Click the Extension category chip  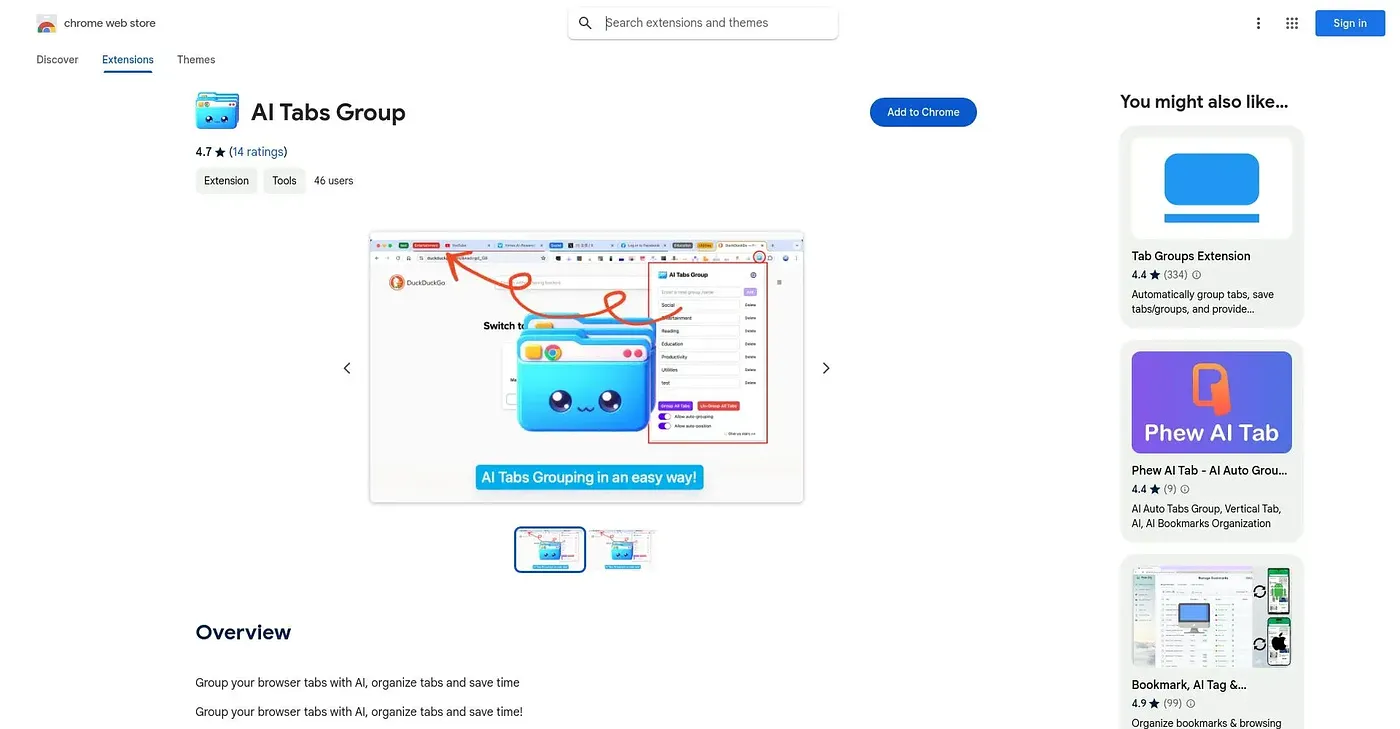pyautogui.click(x=226, y=181)
